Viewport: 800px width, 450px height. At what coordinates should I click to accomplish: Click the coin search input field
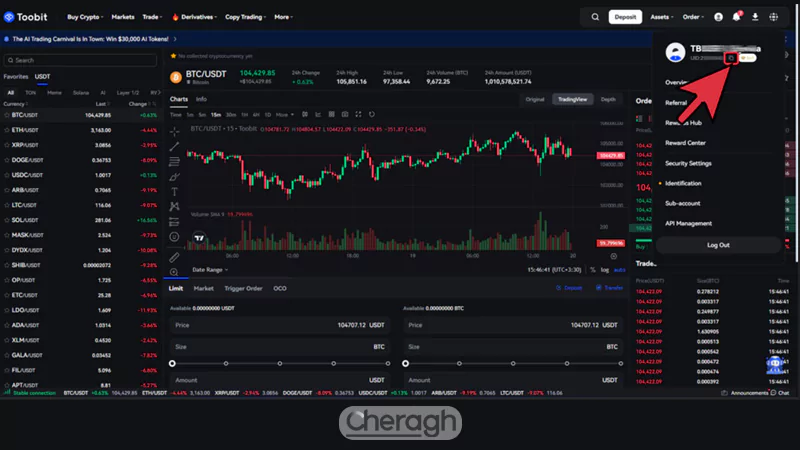coord(80,60)
